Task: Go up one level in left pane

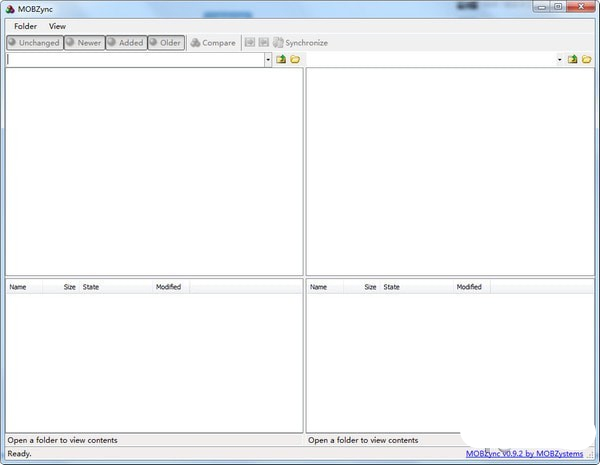Action: (x=281, y=59)
